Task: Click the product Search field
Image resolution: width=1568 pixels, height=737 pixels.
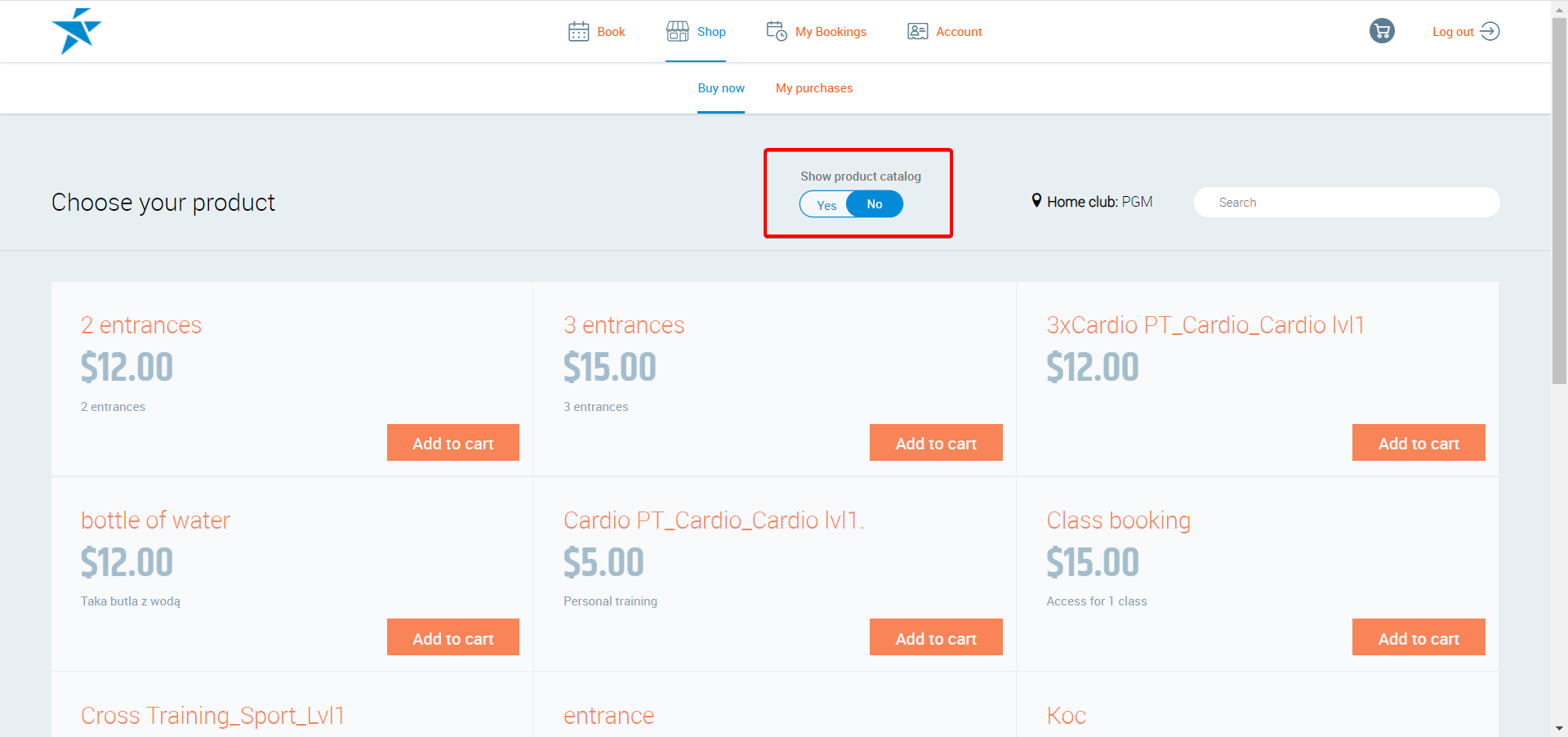Action: 1346,203
